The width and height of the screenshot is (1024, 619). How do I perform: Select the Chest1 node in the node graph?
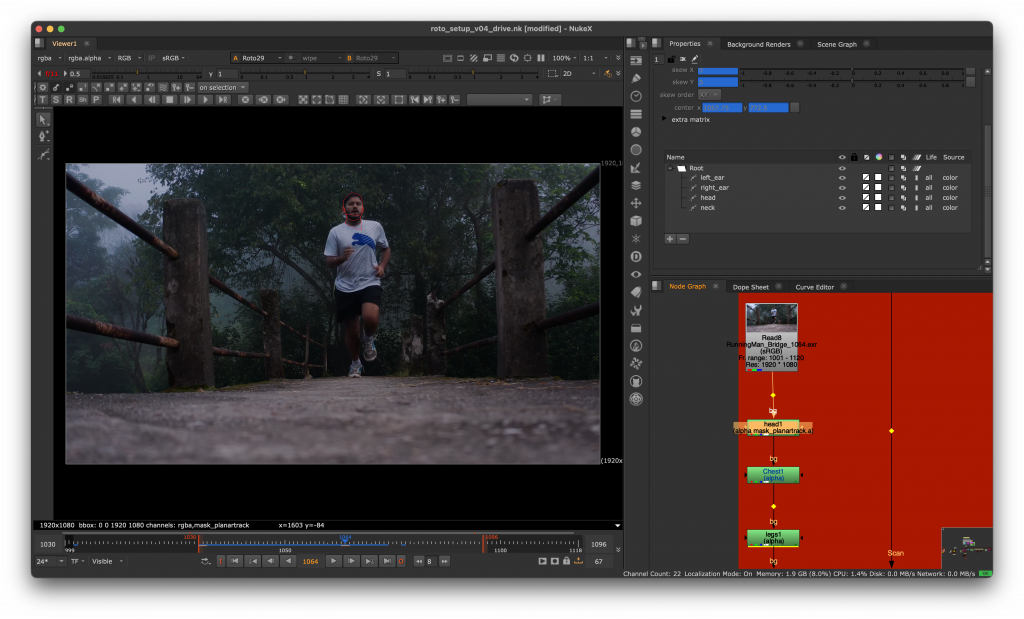pos(773,474)
